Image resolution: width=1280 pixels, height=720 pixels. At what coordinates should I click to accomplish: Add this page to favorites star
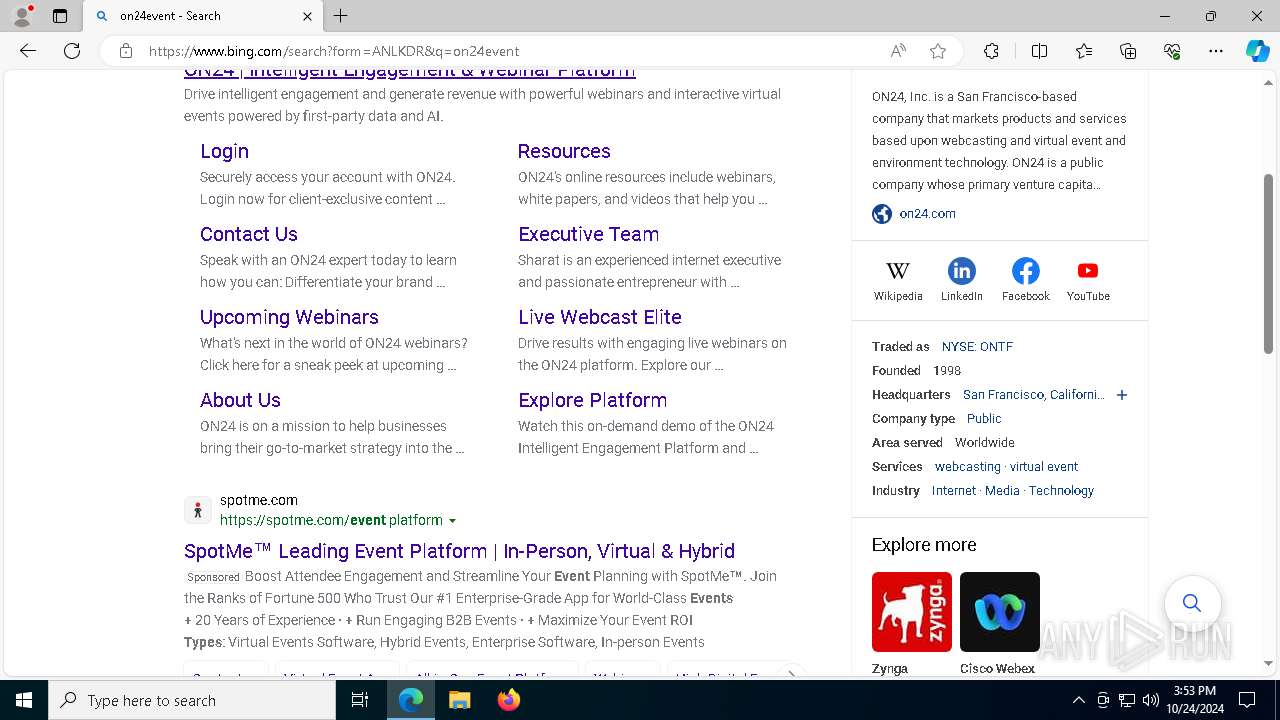click(x=938, y=51)
